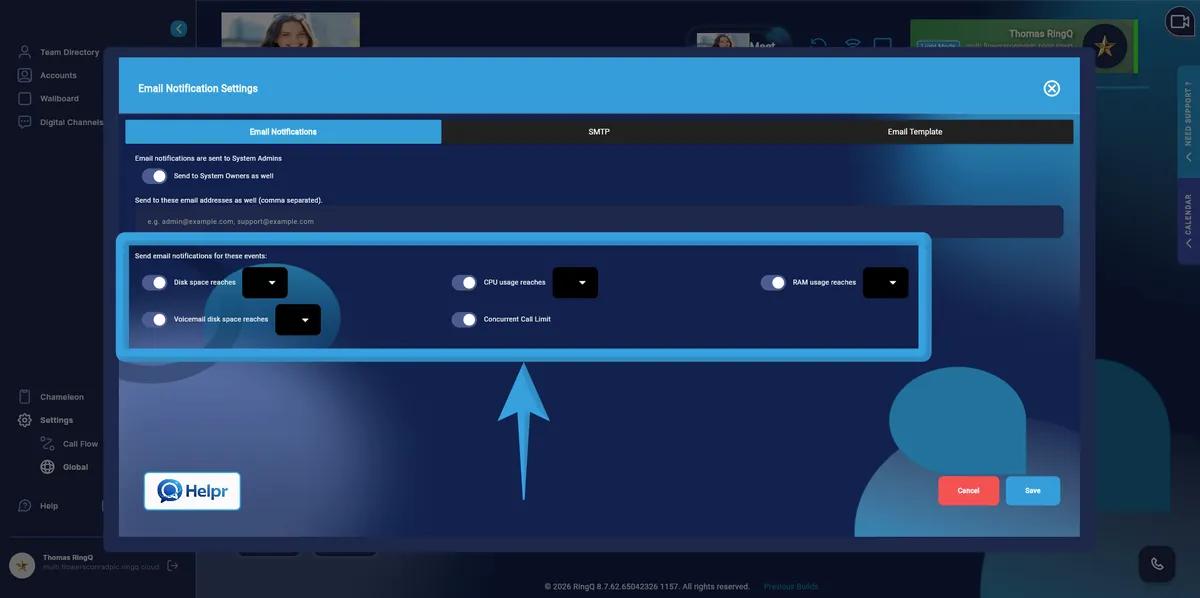Viewport: 1200px width, 598px height.
Task: Toggle Concurrent Call Limit notification
Action: tap(464, 320)
